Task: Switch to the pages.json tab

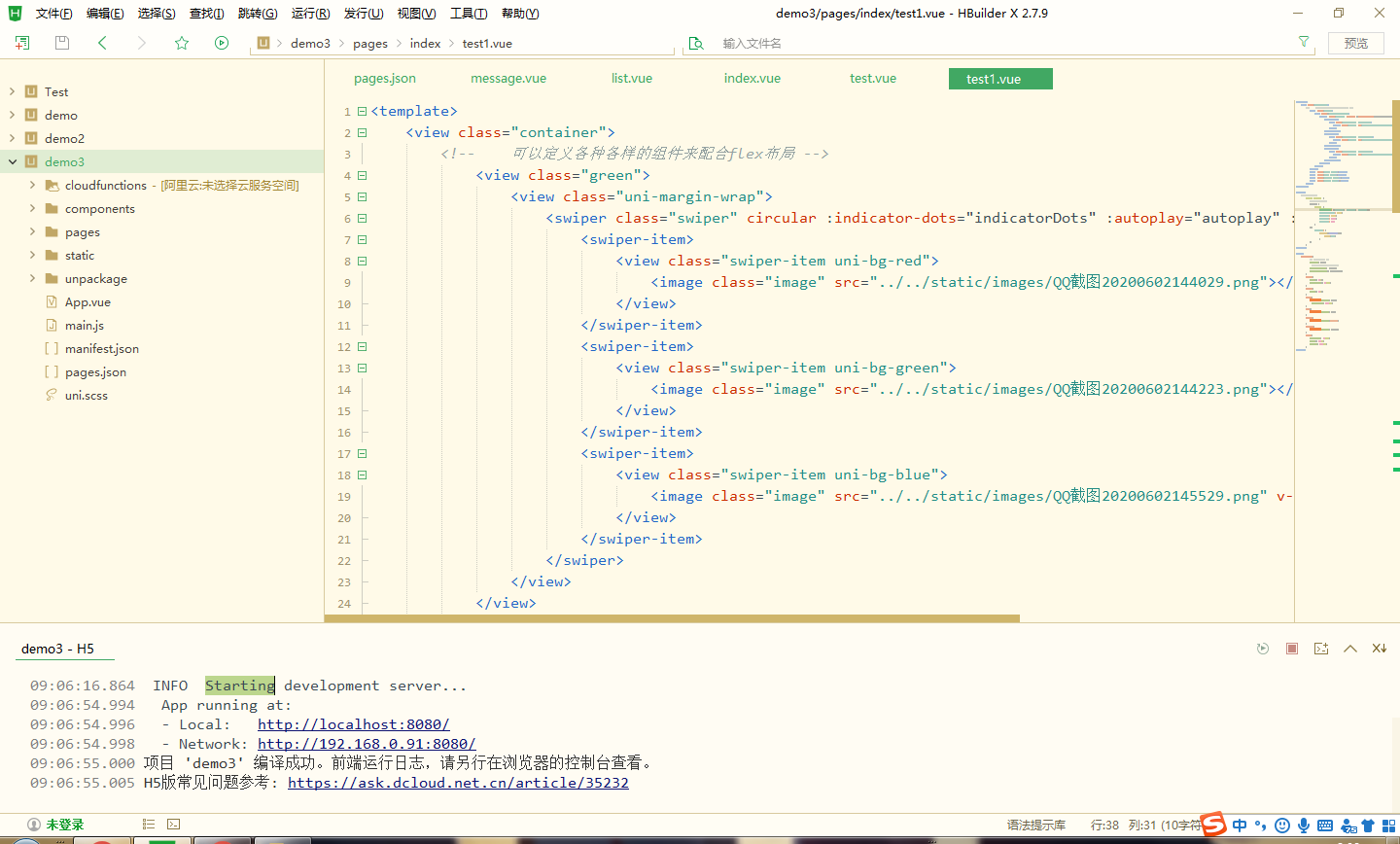Action: coord(384,78)
